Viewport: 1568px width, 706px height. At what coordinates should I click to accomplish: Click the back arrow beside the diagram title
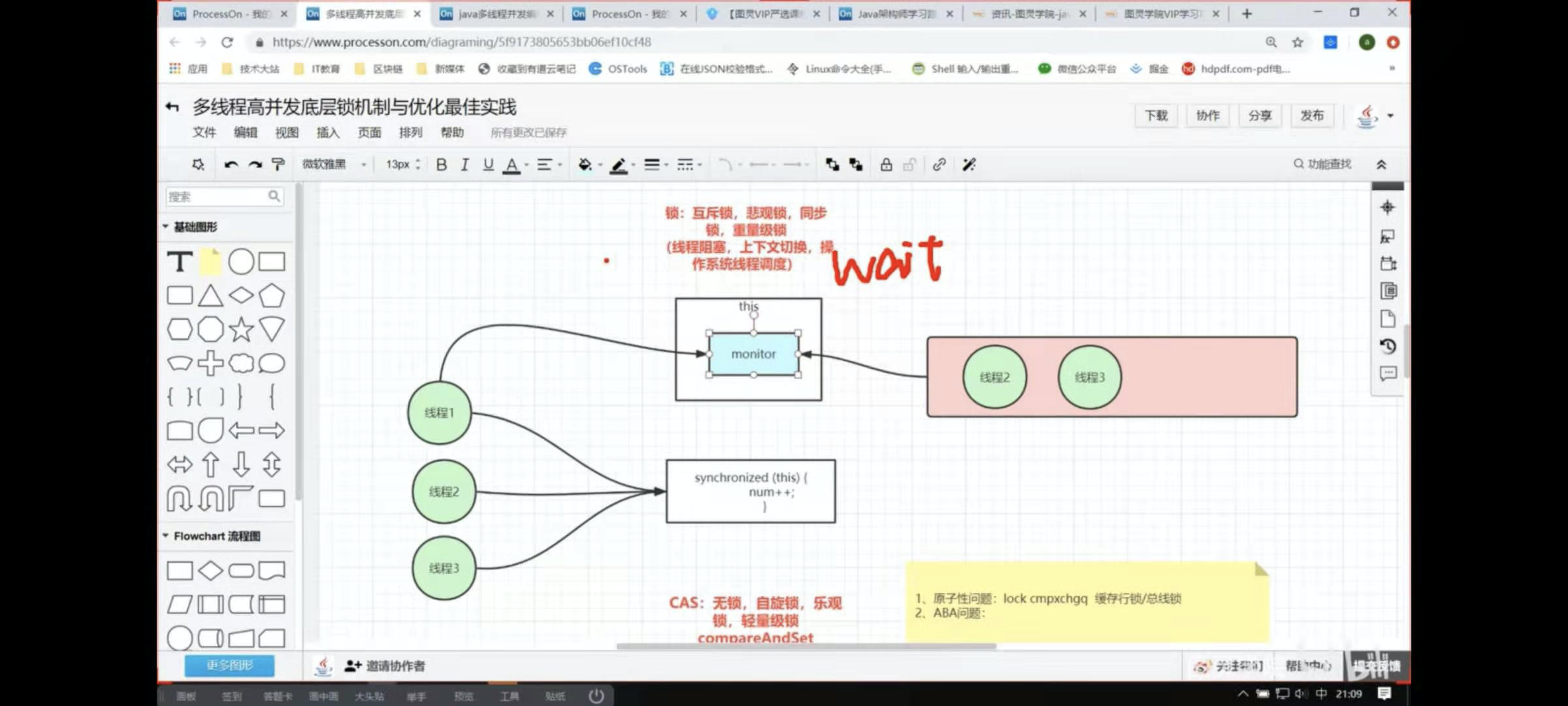click(x=172, y=107)
